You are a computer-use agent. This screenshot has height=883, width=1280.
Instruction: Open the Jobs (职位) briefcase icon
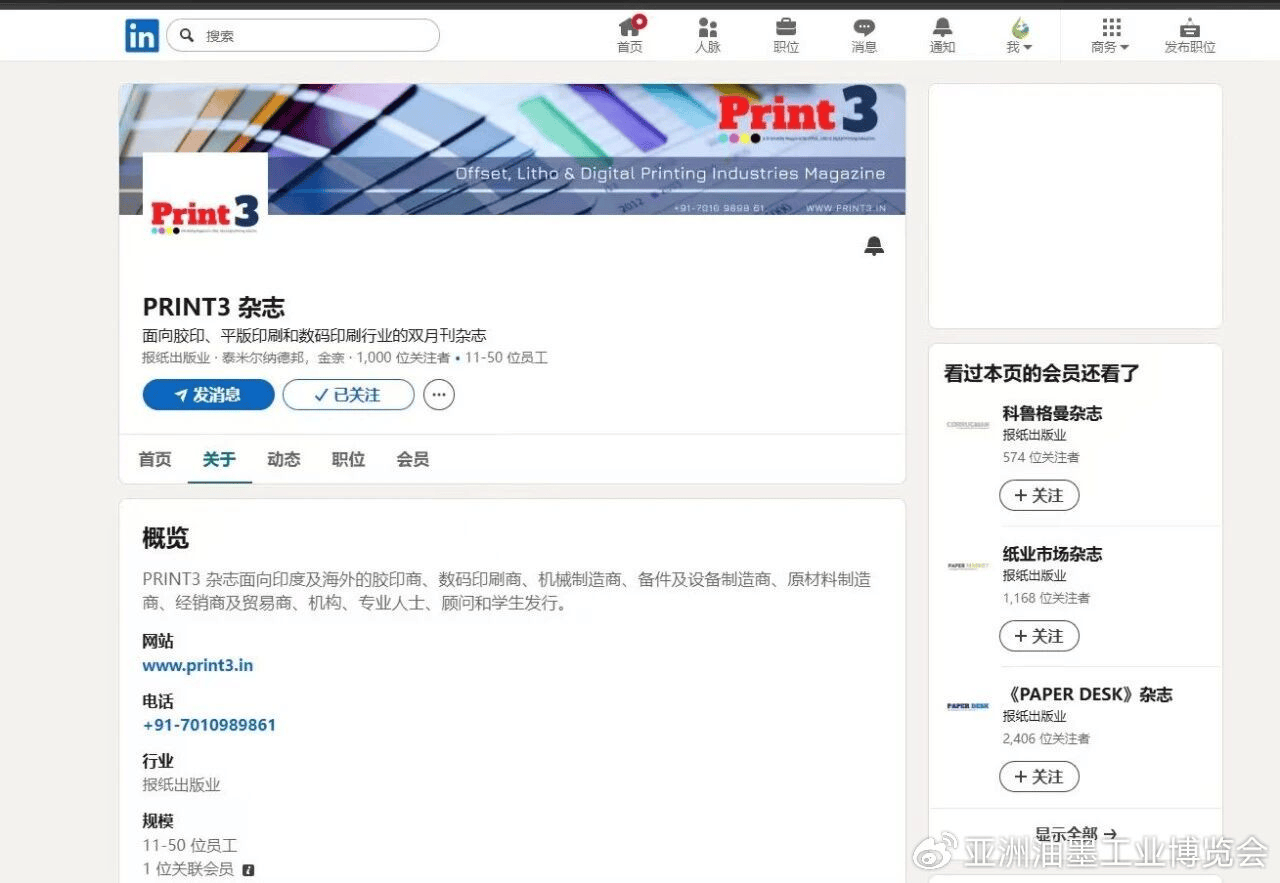[786, 28]
